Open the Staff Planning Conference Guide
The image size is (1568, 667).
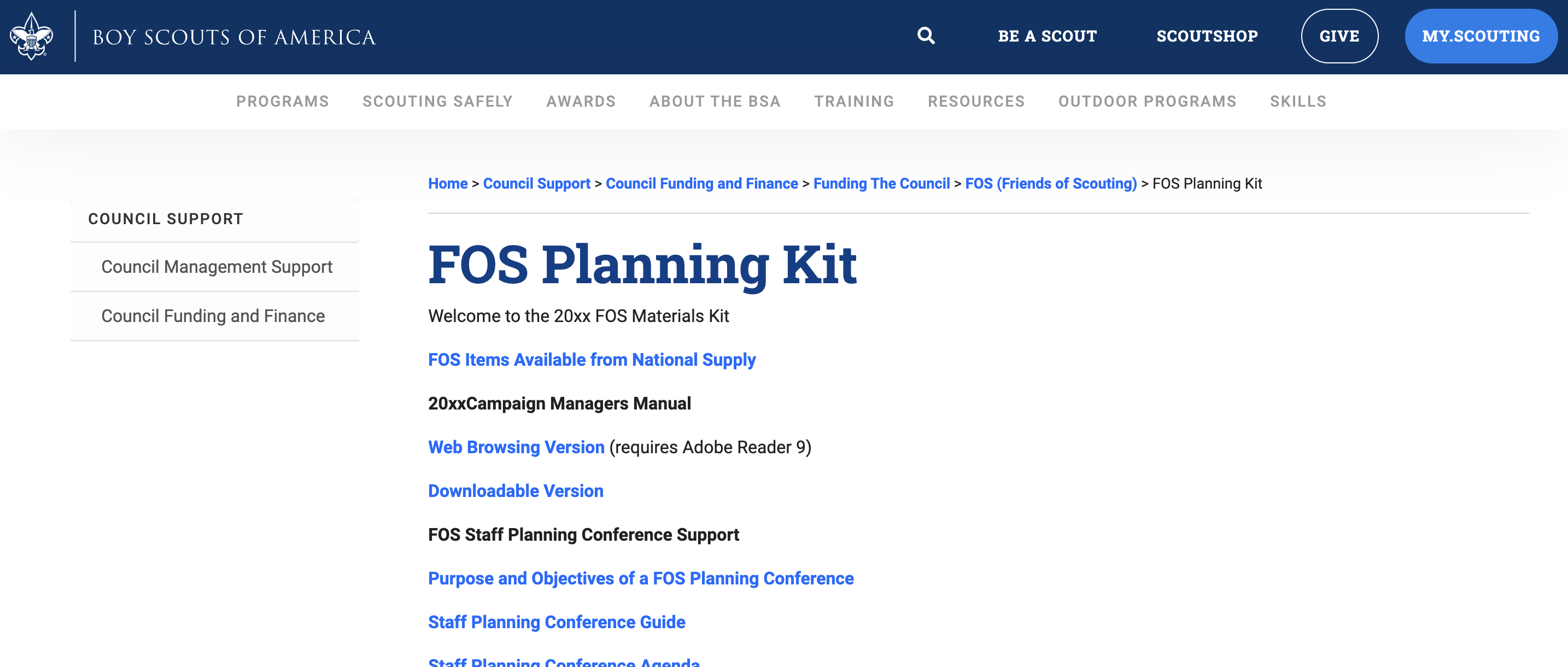(557, 623)
